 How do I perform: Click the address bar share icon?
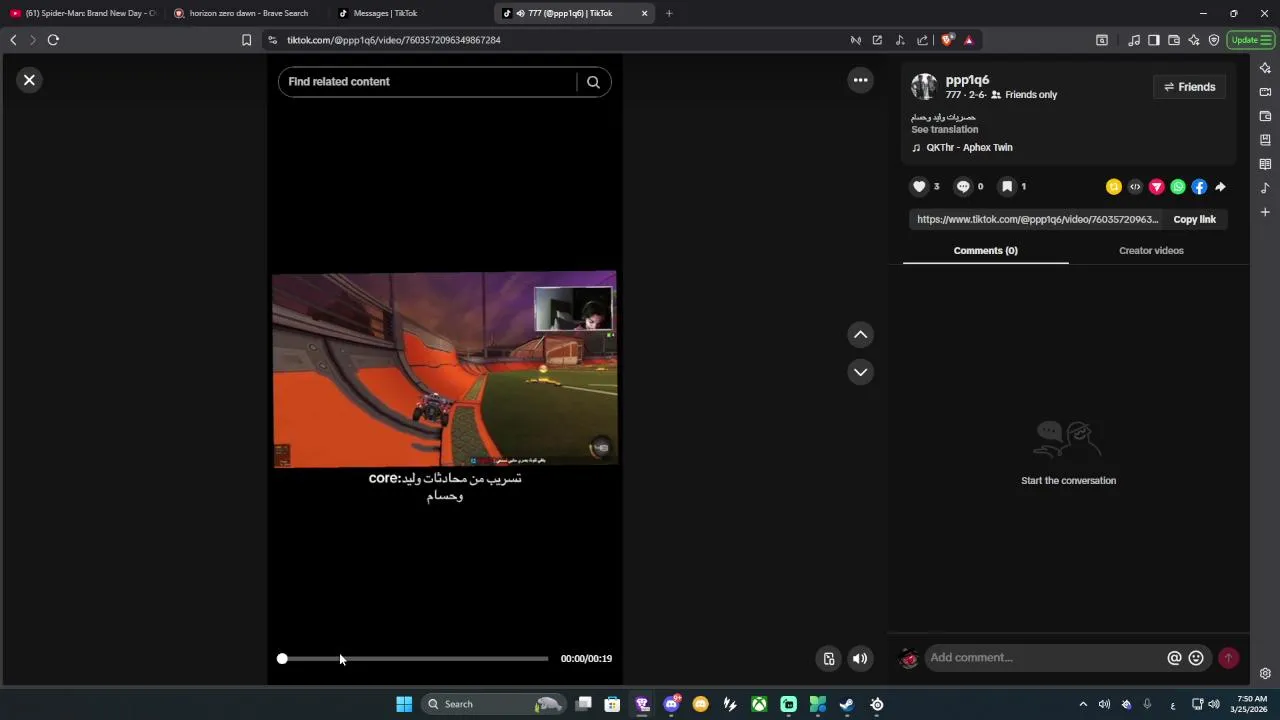point(922,40)
